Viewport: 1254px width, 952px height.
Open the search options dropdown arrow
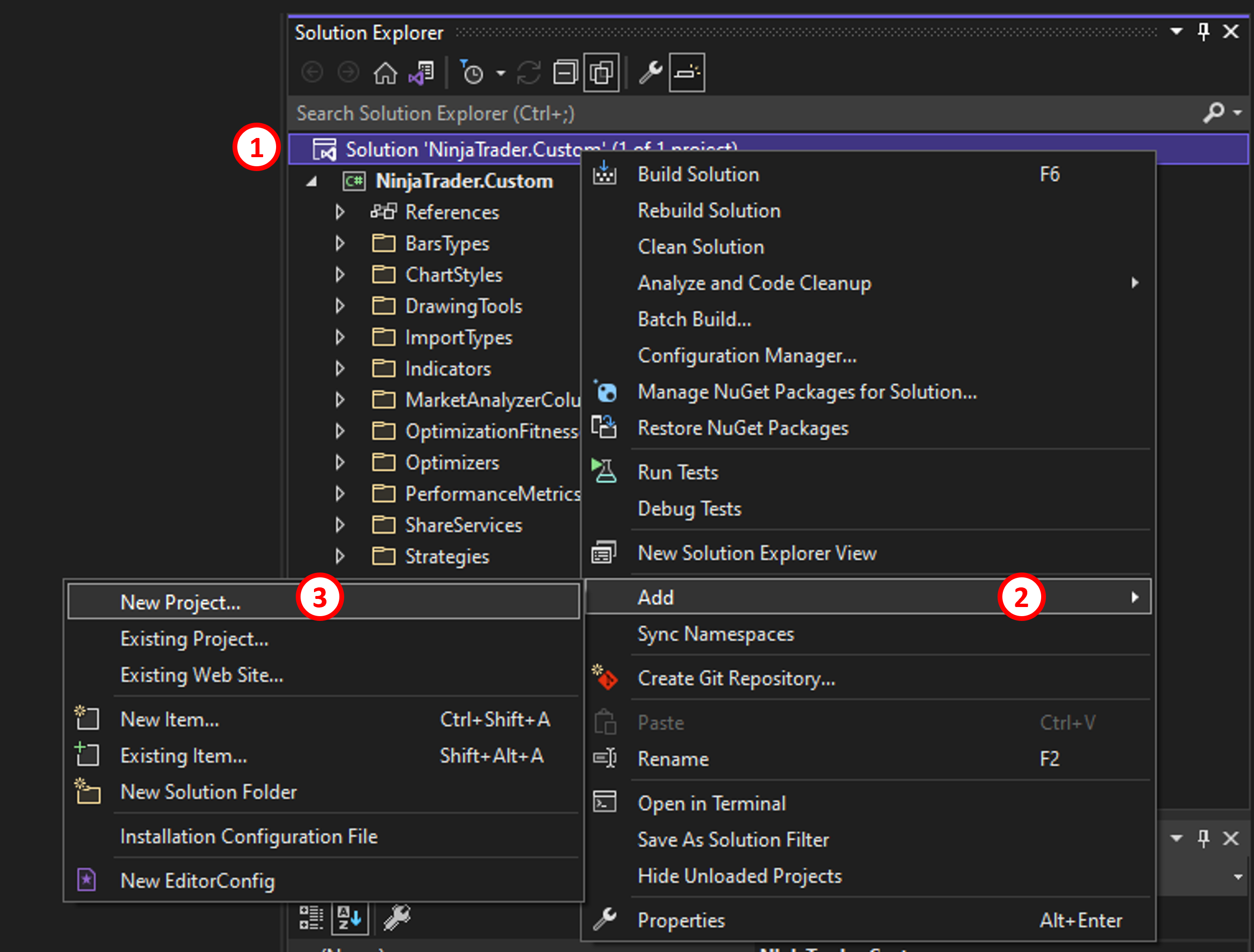(x=1238, y=113)
